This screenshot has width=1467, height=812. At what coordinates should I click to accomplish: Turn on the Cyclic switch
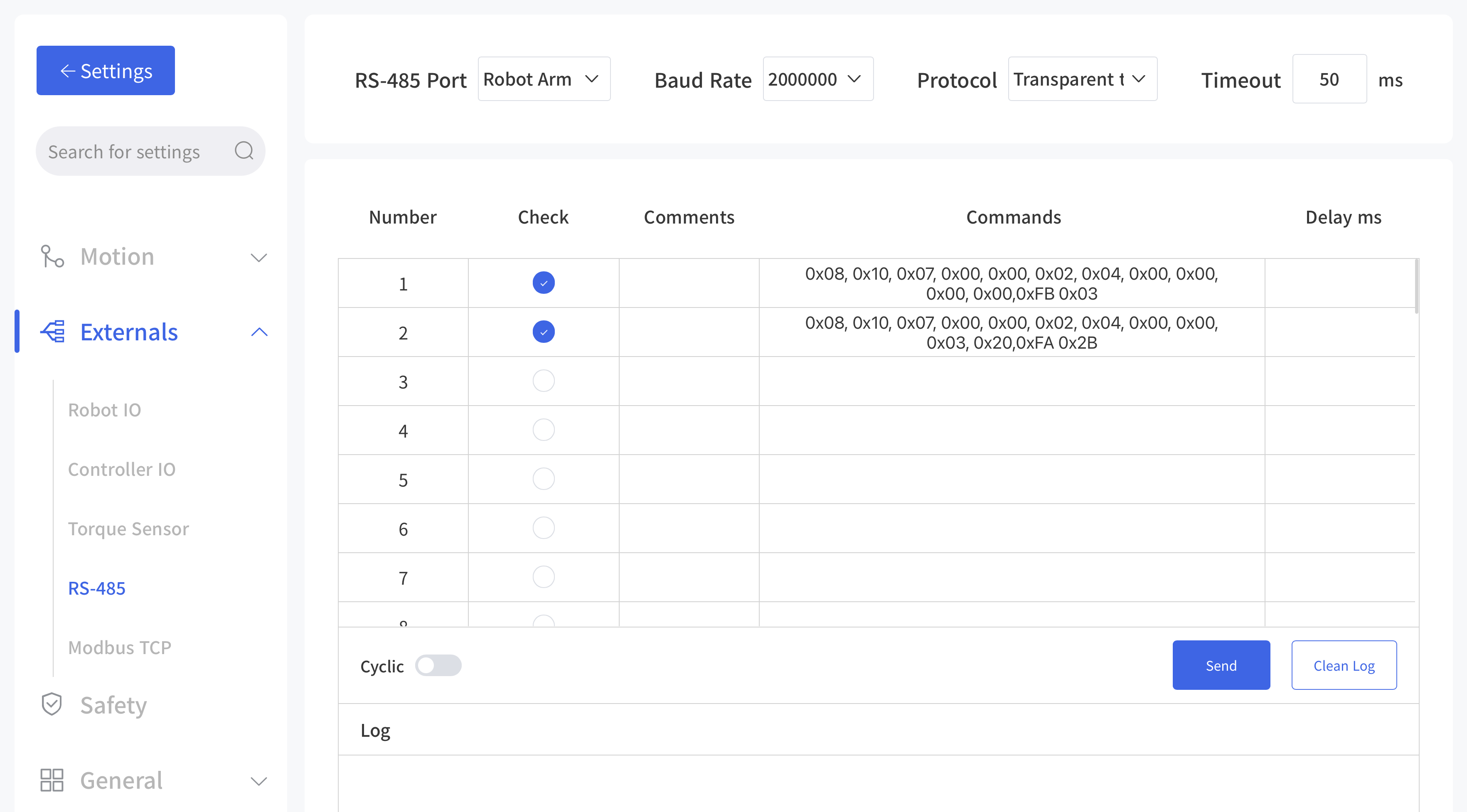click(438, 665)
